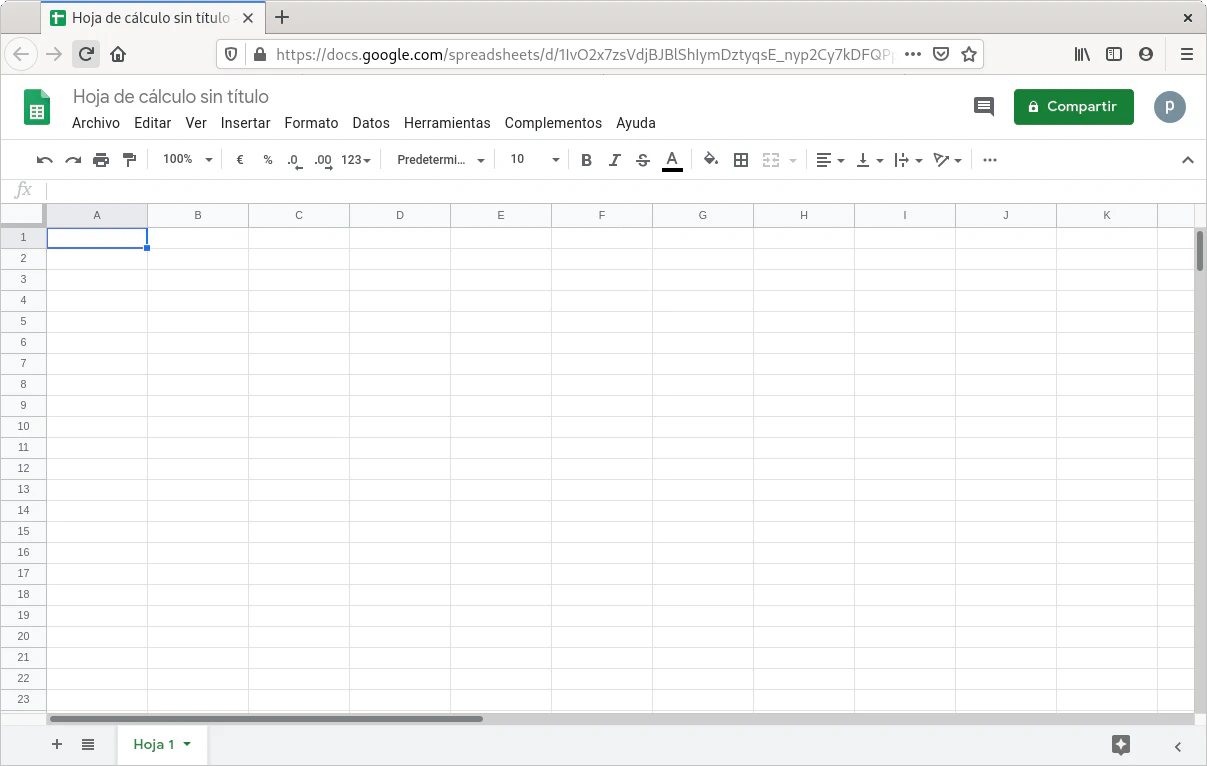The image size is (1207, 766).
Task: Open the comment history icon
Action: coord(984,107)
